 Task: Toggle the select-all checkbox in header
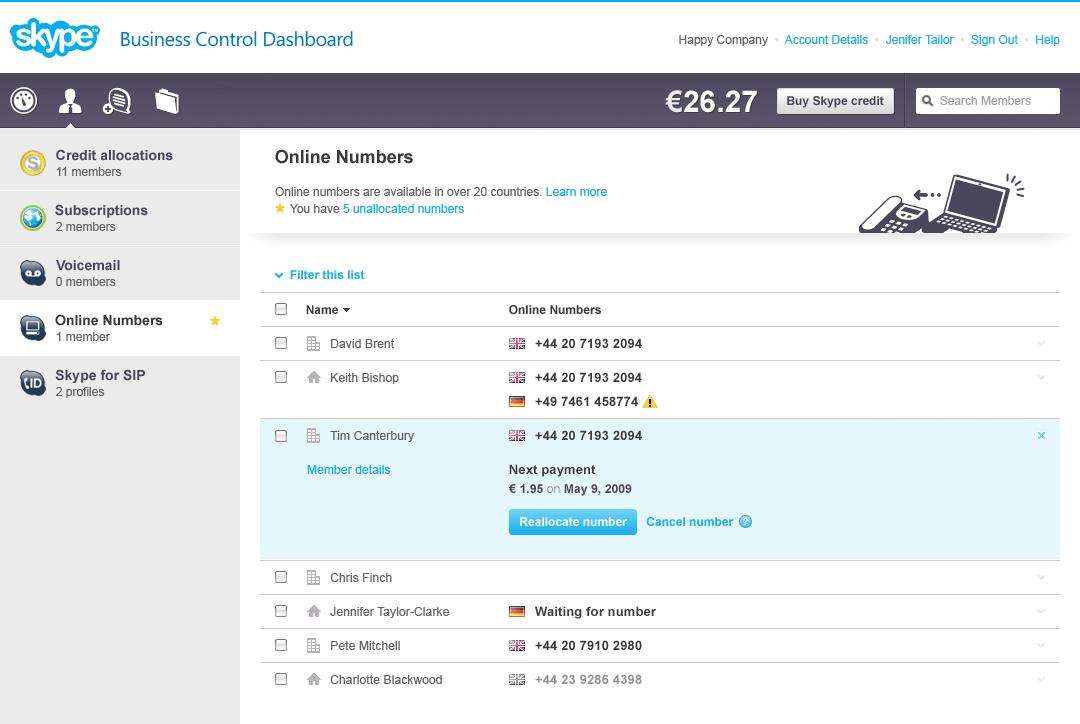pos(281,310)
